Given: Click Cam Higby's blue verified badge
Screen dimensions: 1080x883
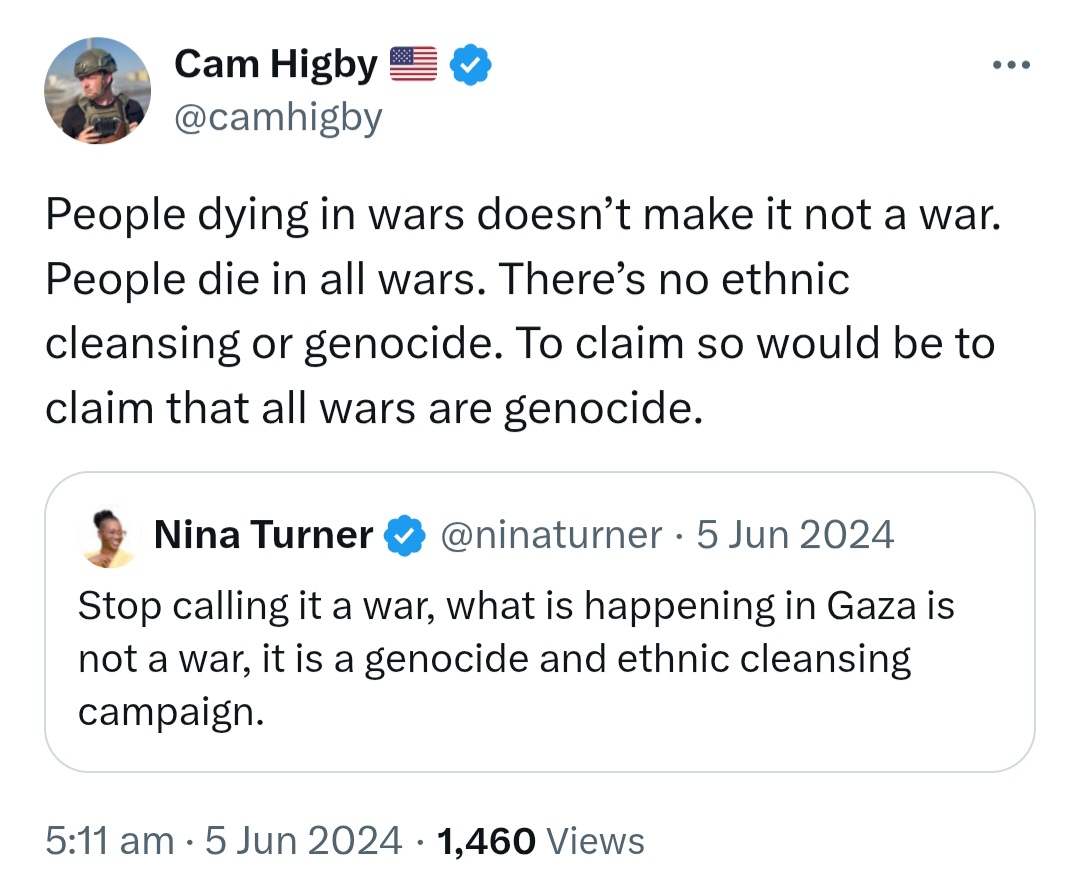Looking at the screenshot, I should [x=470, y=65].
